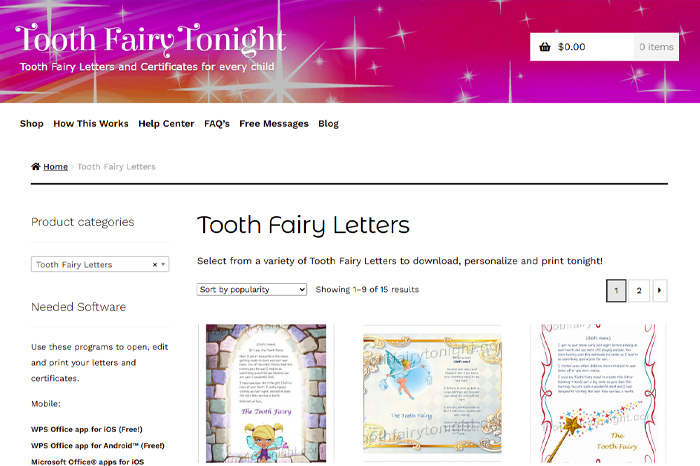Select page 1 pagination button

pyautogui.click(x=616, y=291)
